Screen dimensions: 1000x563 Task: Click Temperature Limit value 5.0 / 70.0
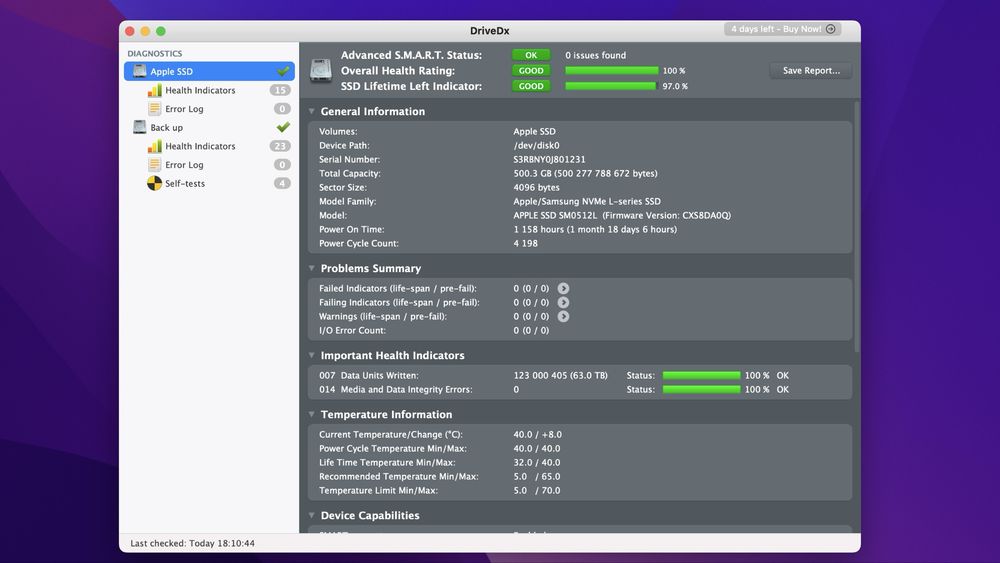click(537, 491)
